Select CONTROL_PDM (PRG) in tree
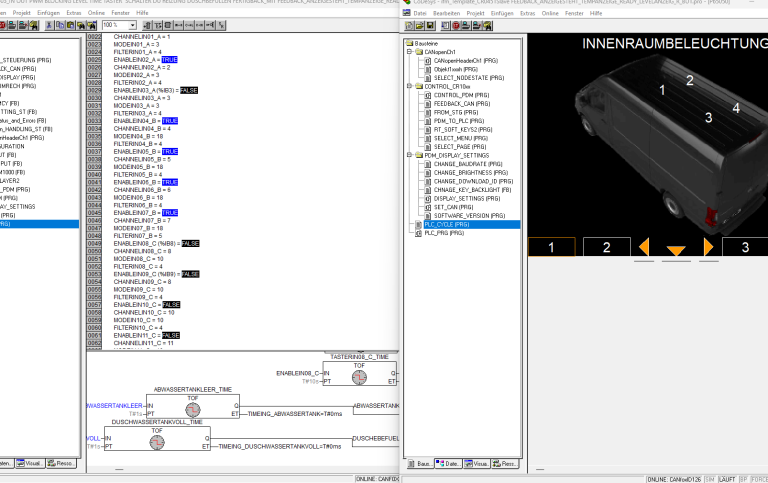 coord(461,95)
